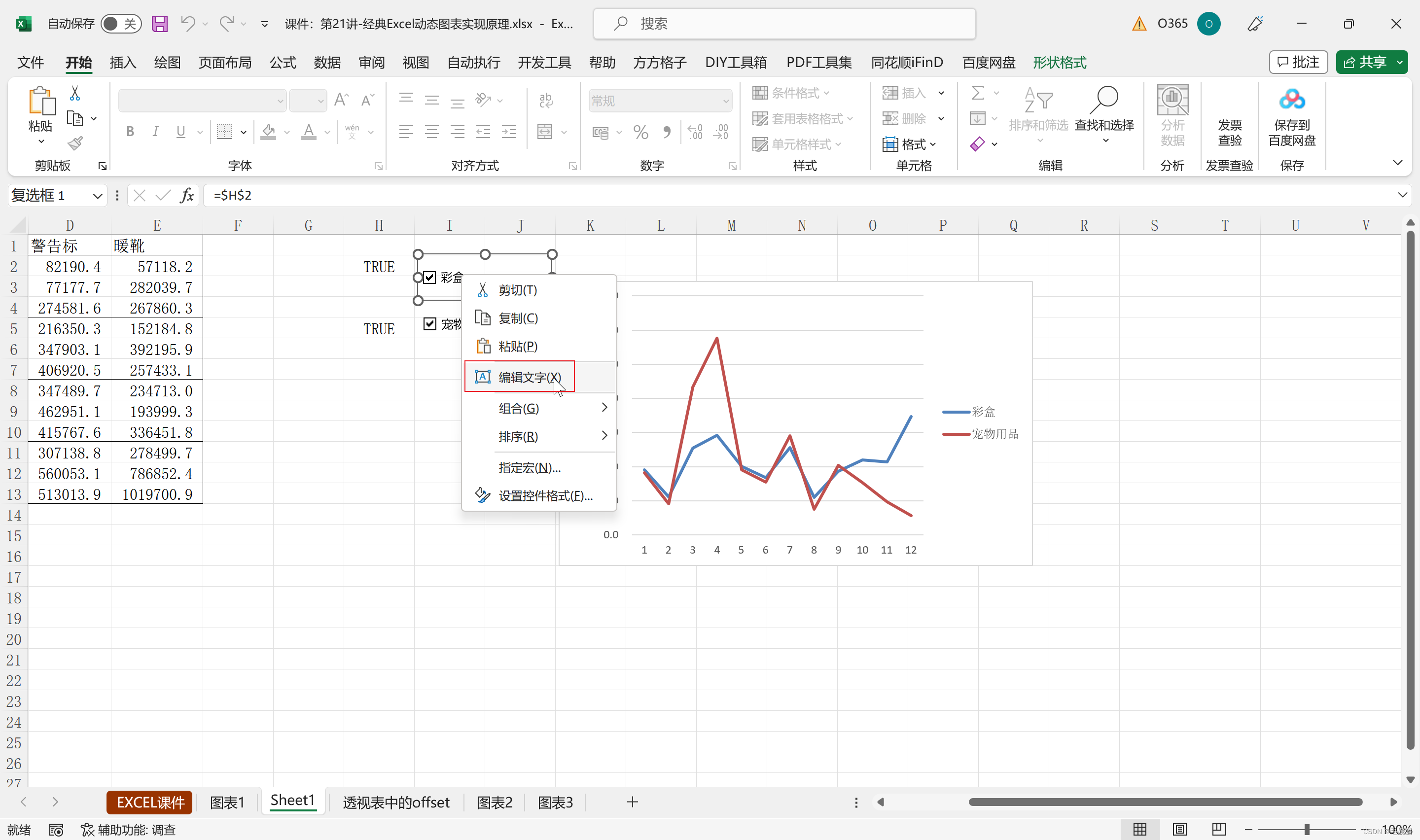Choose 指定宏(N) from context menu
Image resolution: width=1420 pixels, height=840 pixels.
(539, 467)
